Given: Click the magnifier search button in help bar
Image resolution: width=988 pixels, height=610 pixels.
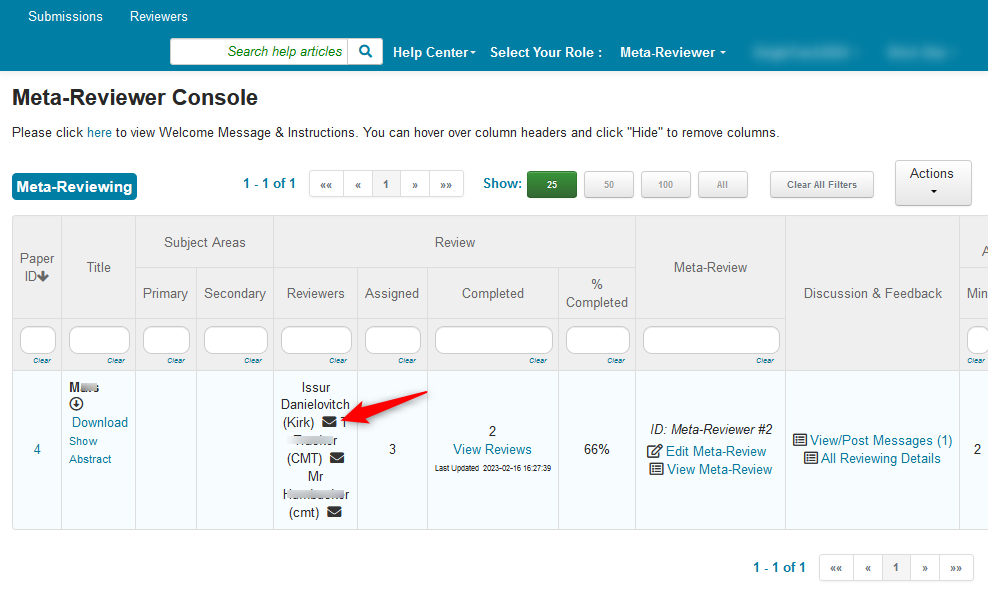Looking at the screenshot, I should [365, 52].
